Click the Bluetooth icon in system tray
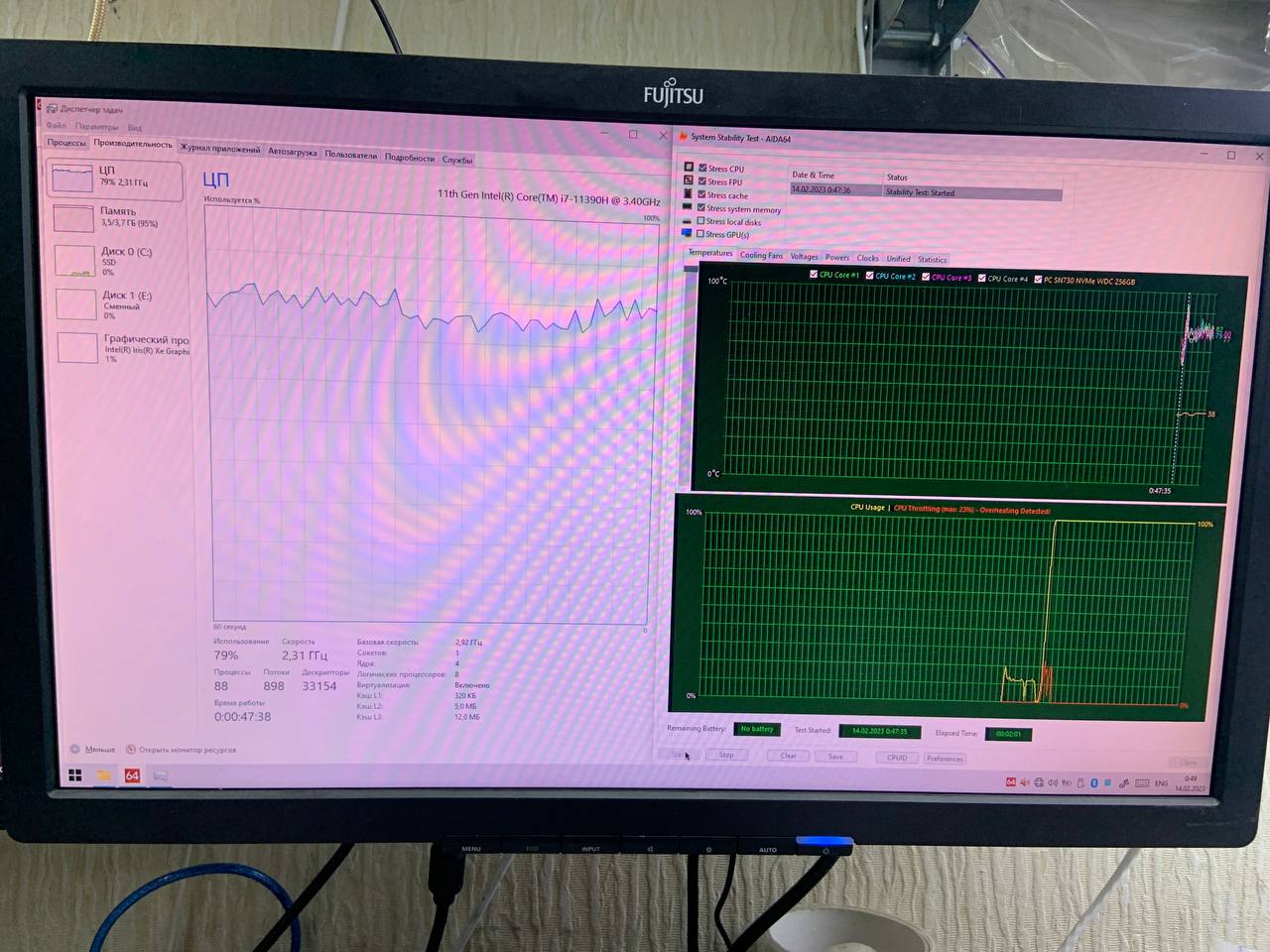Viewport: 1270px width, 952px height. (1094, 783)
